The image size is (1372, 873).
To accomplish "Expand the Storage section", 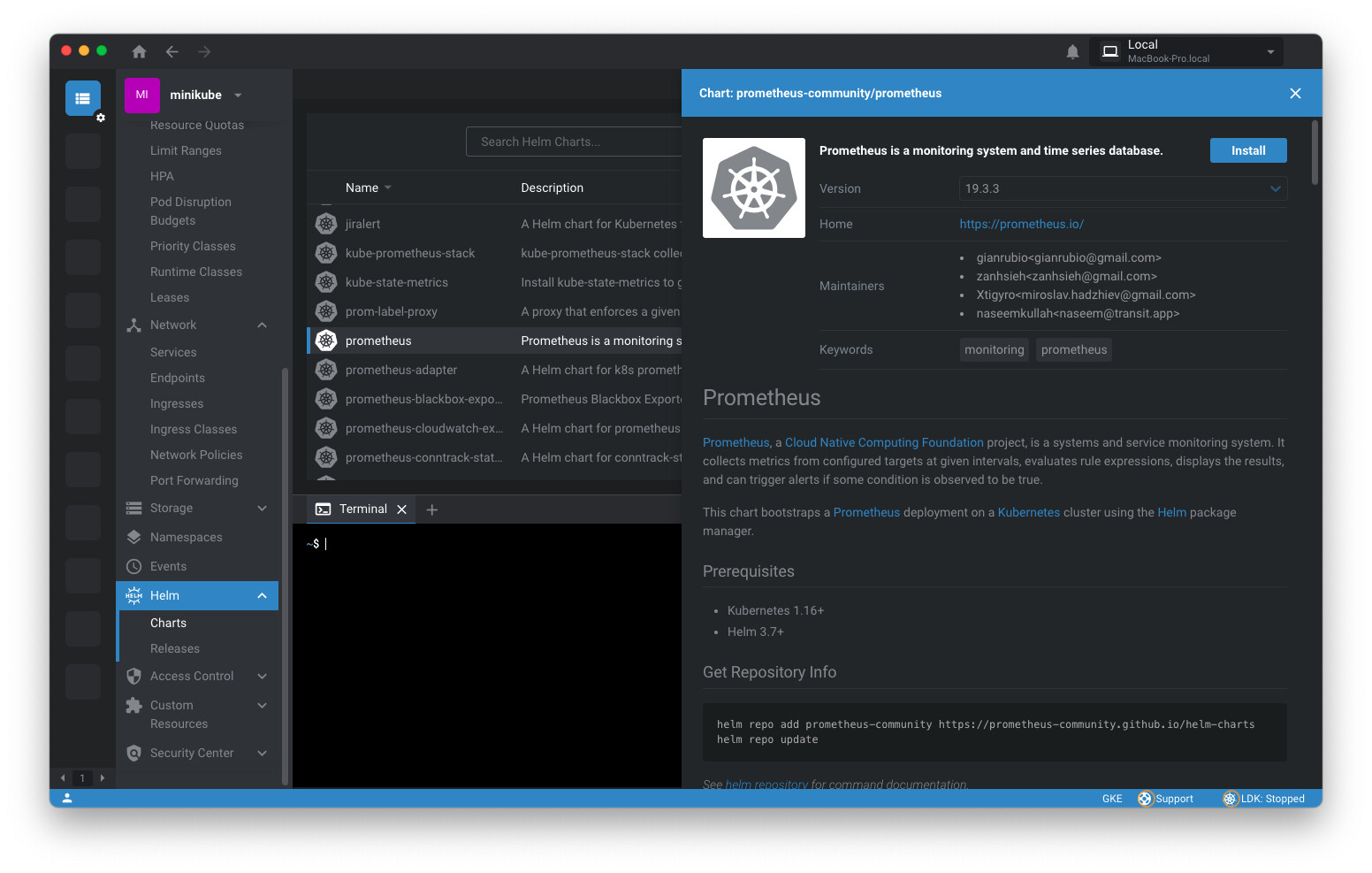I will [x=262, y=508].
